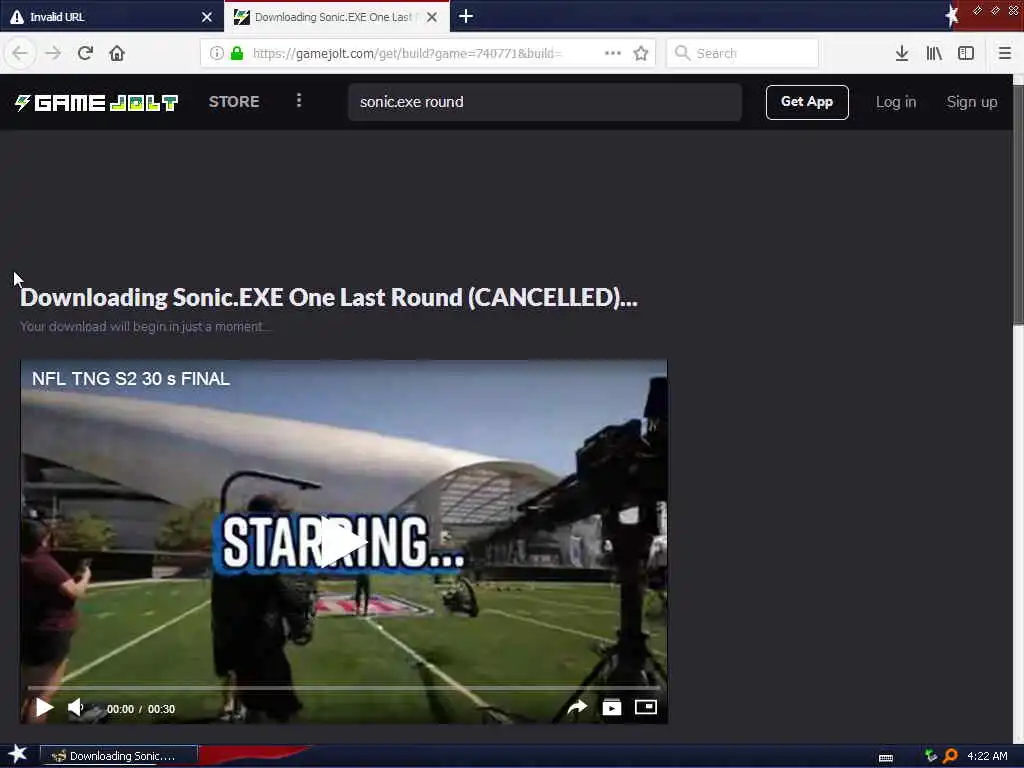The height and width of the screenshot is (768, 1024).
Task: Click small play button in video controls
Action: point(44,707)
